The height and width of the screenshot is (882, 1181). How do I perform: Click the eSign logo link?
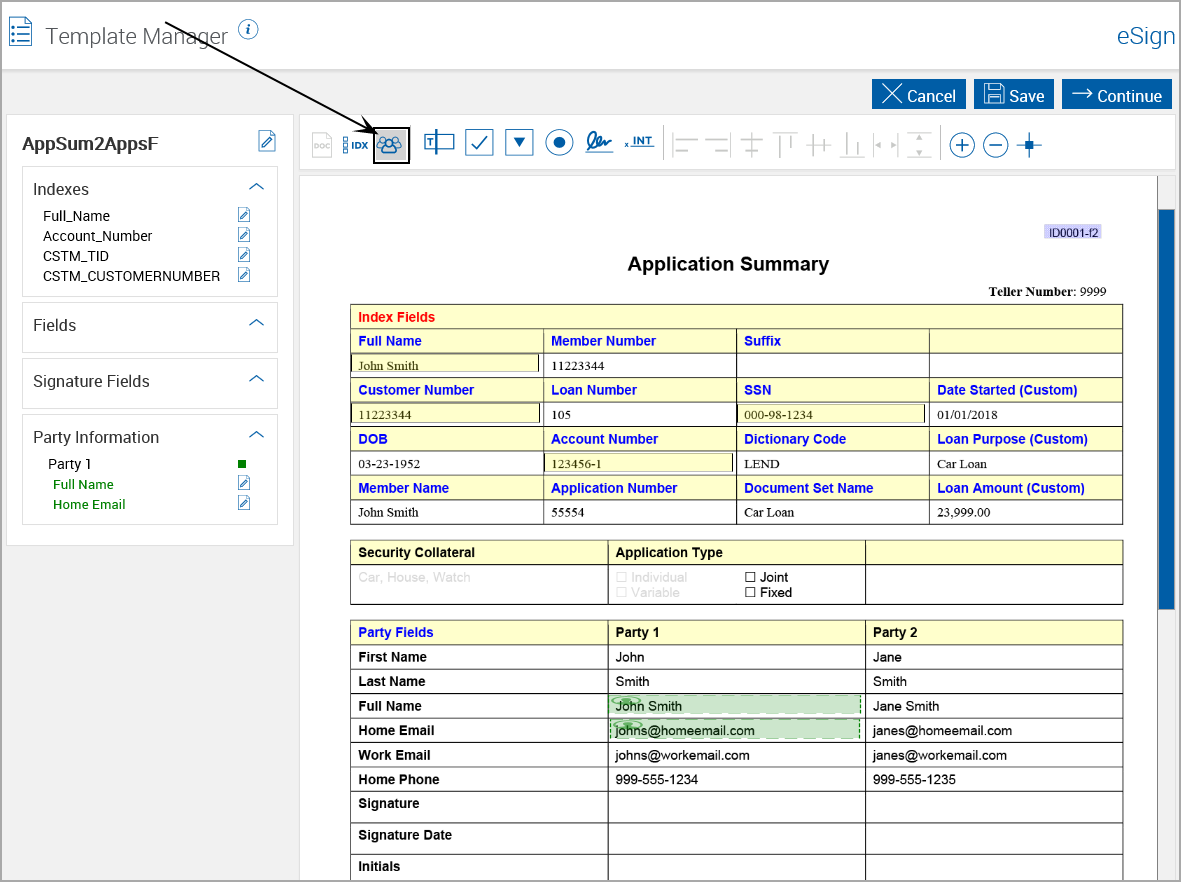pyautogui.click(x=1146, y=35)
